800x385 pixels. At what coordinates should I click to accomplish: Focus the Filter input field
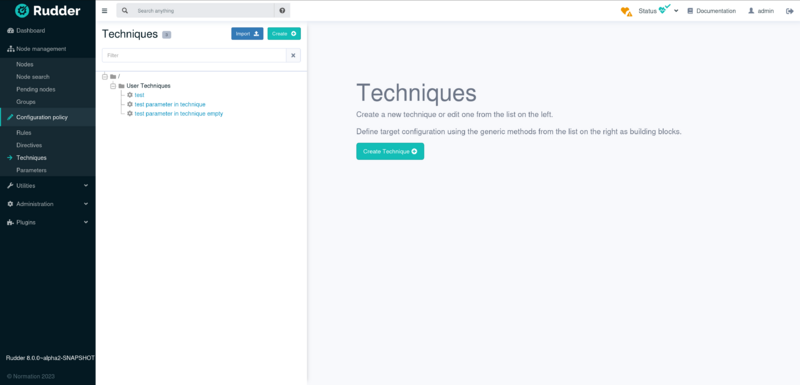tap(194, 55)
